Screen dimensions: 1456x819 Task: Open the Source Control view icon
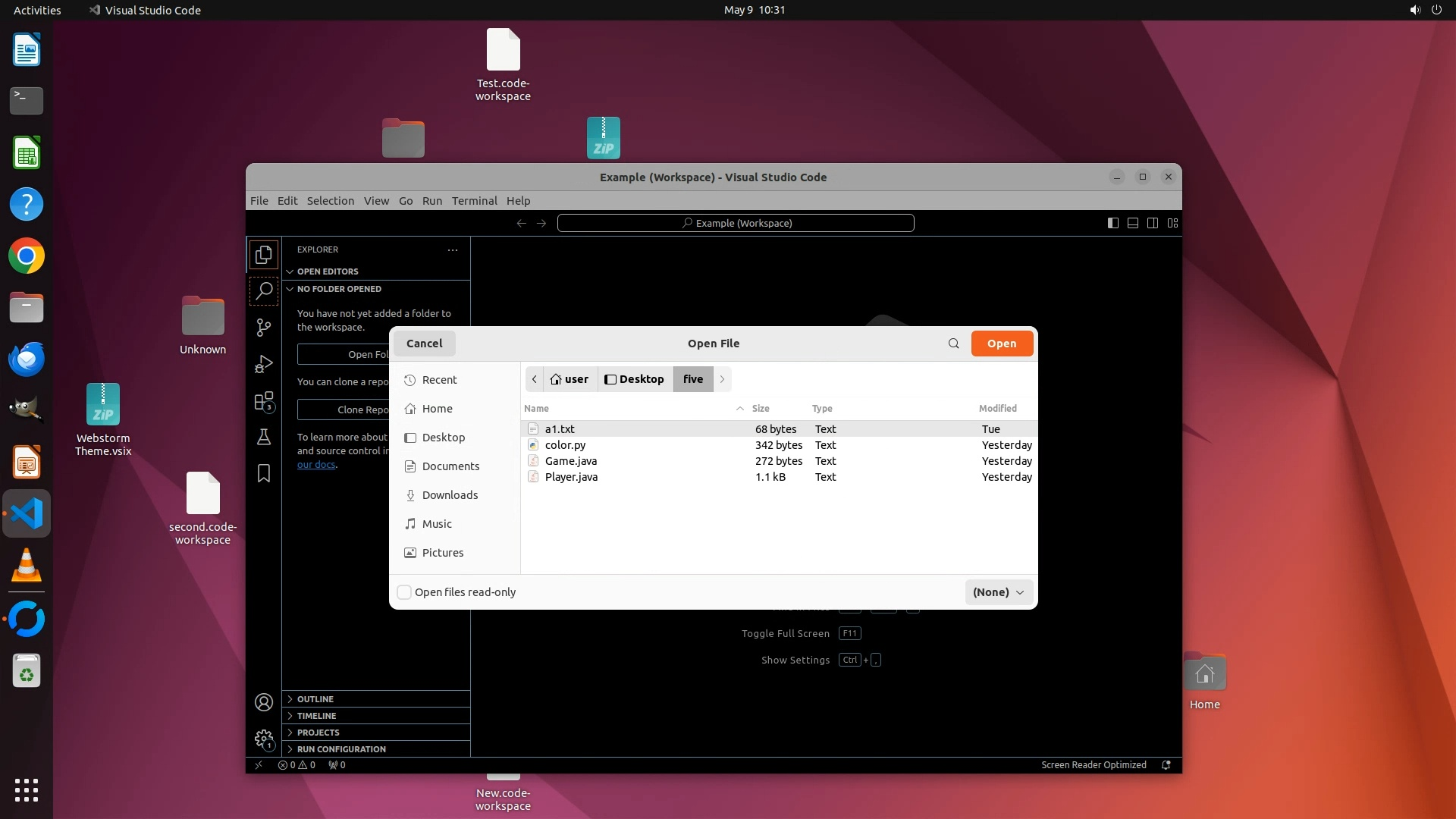point(264,328)
